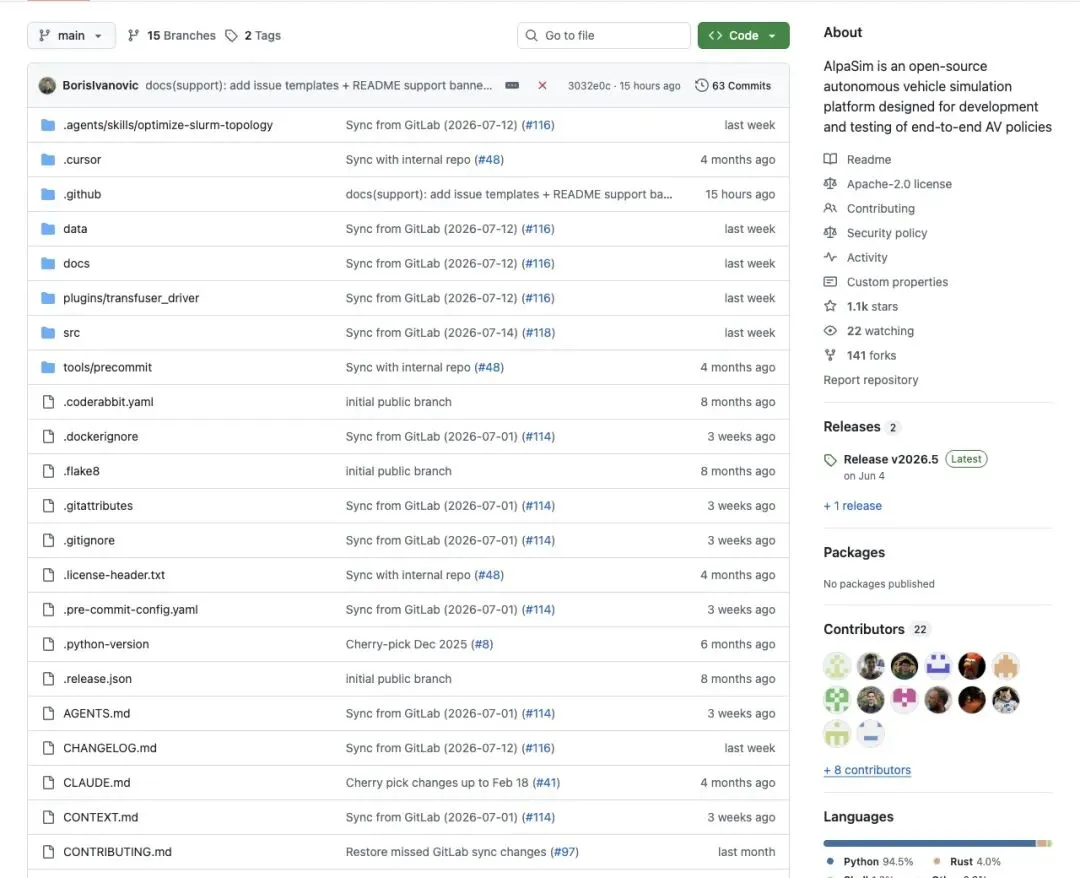Open the .agents/skills/optimize-slurm-topology folder

pos(168,125)
